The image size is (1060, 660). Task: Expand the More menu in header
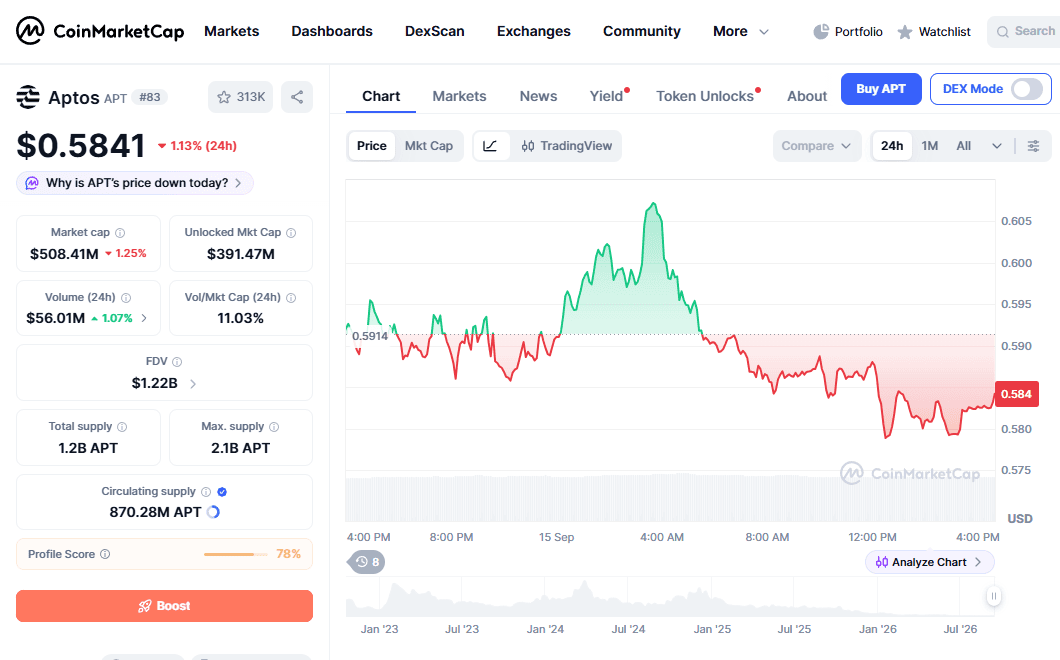[x=741, y=32]
